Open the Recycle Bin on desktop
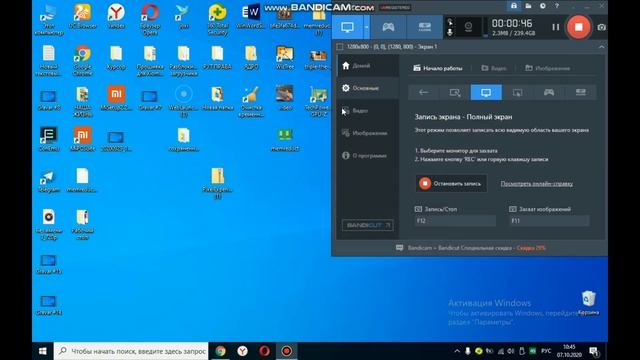The height and width of the screenshot is (360, 640). tap(588, 303)
